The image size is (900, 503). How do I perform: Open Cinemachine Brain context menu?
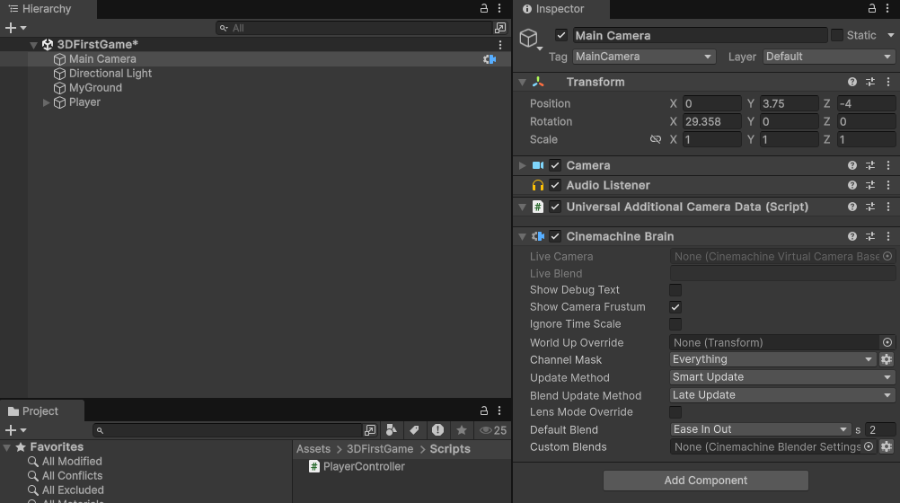point(888,237)
